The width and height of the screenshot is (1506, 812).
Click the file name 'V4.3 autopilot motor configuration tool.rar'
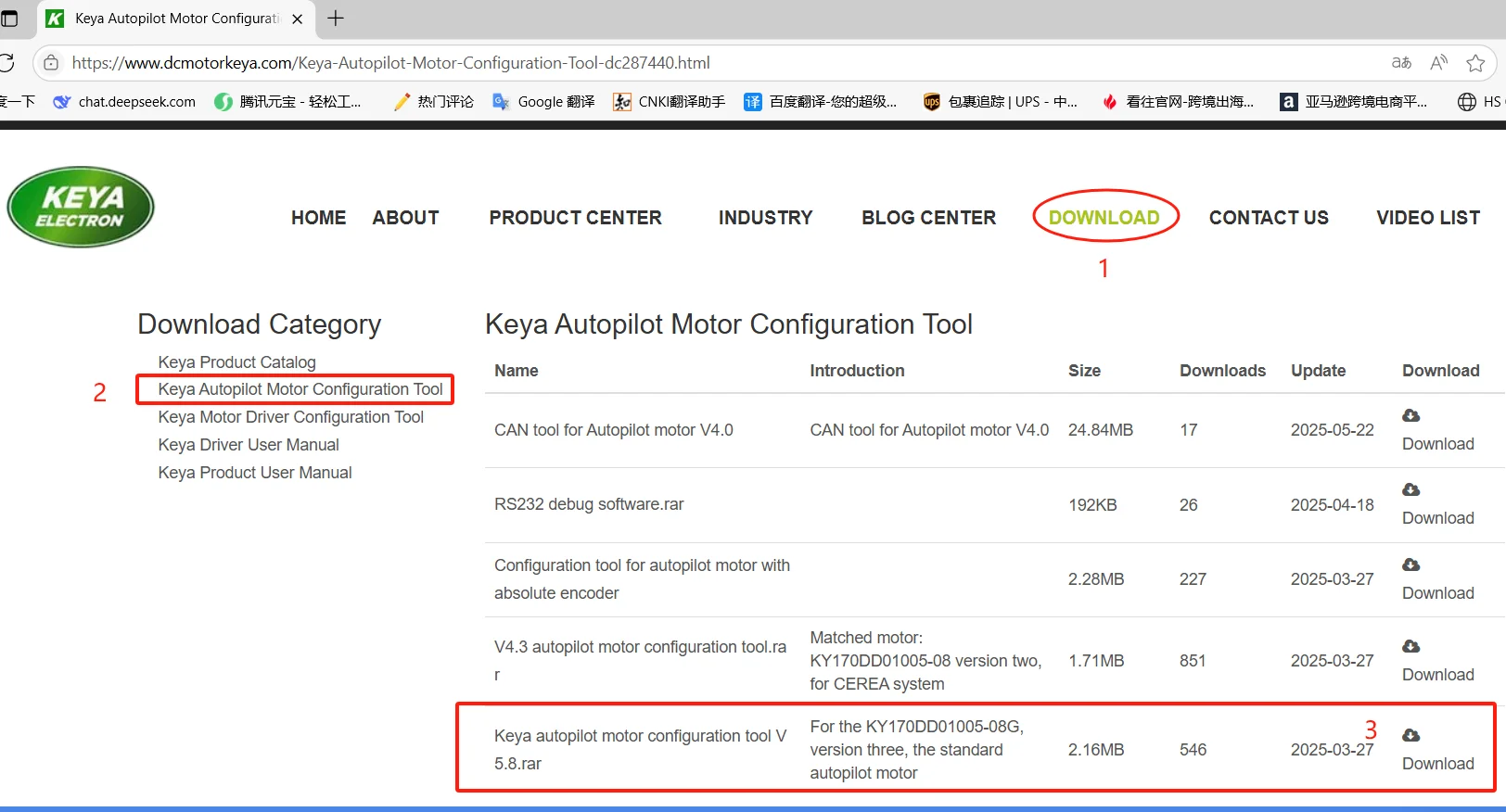pyautogui.click(x=640, y=661)
